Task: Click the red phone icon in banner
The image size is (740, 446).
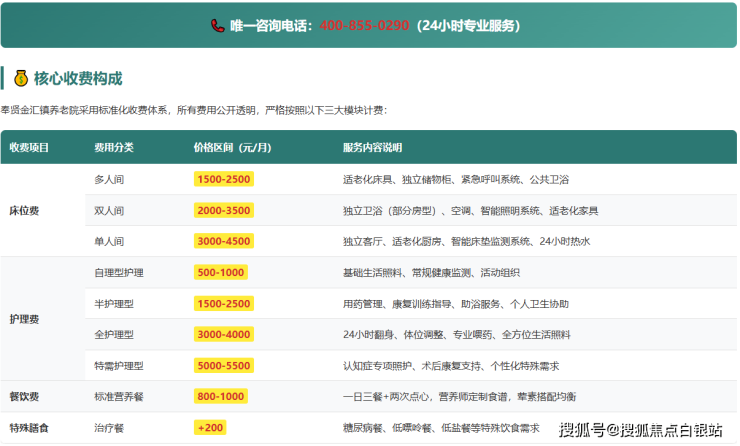Action: 217,26
